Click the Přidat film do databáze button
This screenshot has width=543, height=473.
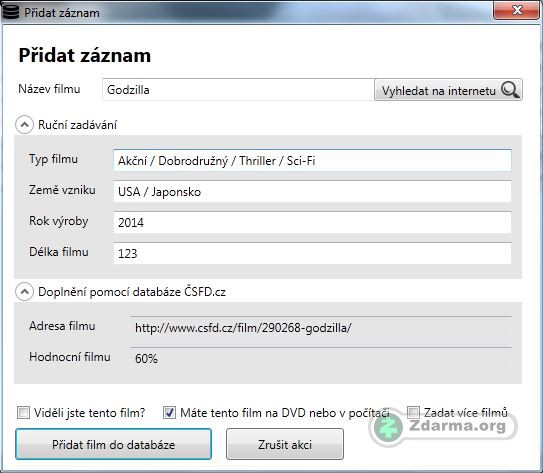pyautogui.click(x=114, y=444)
